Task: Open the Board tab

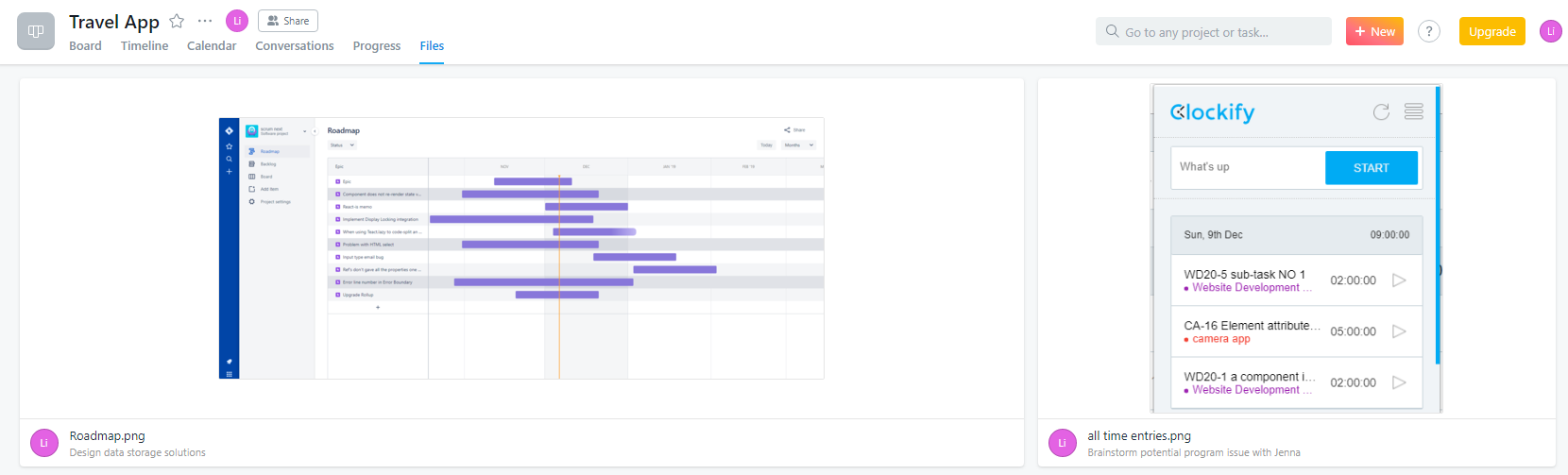Action: coord(85,45)
